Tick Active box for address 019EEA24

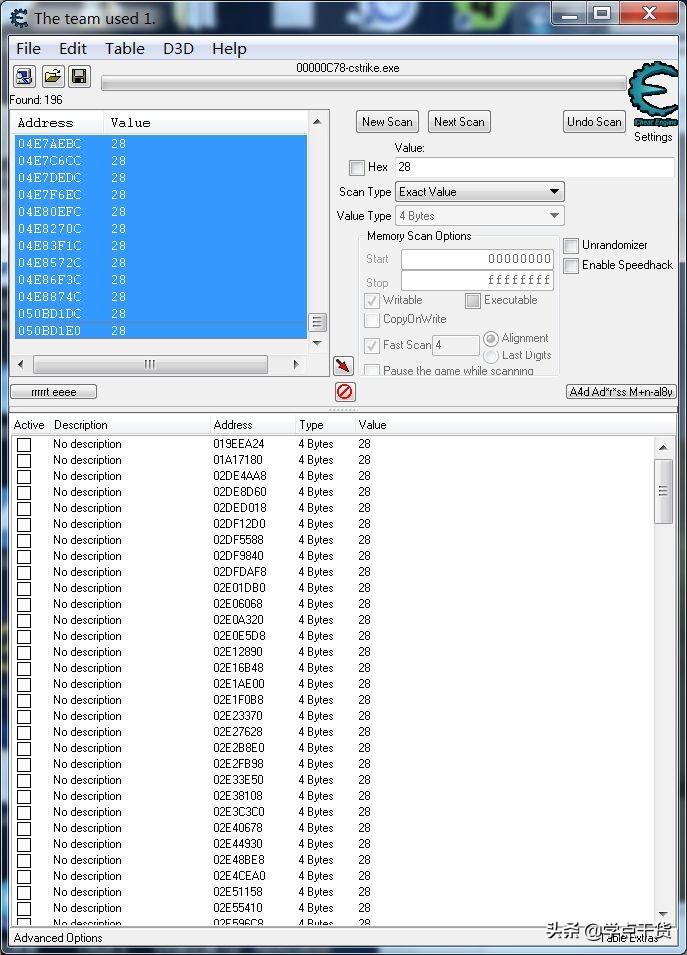click(x=24, y=444)
